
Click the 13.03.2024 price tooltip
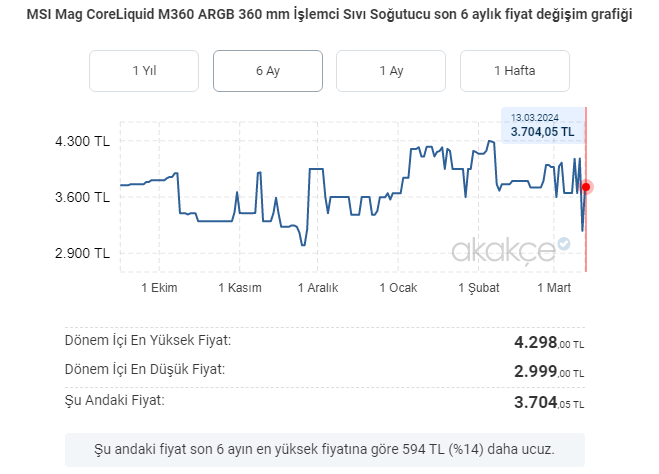point(541,125)
